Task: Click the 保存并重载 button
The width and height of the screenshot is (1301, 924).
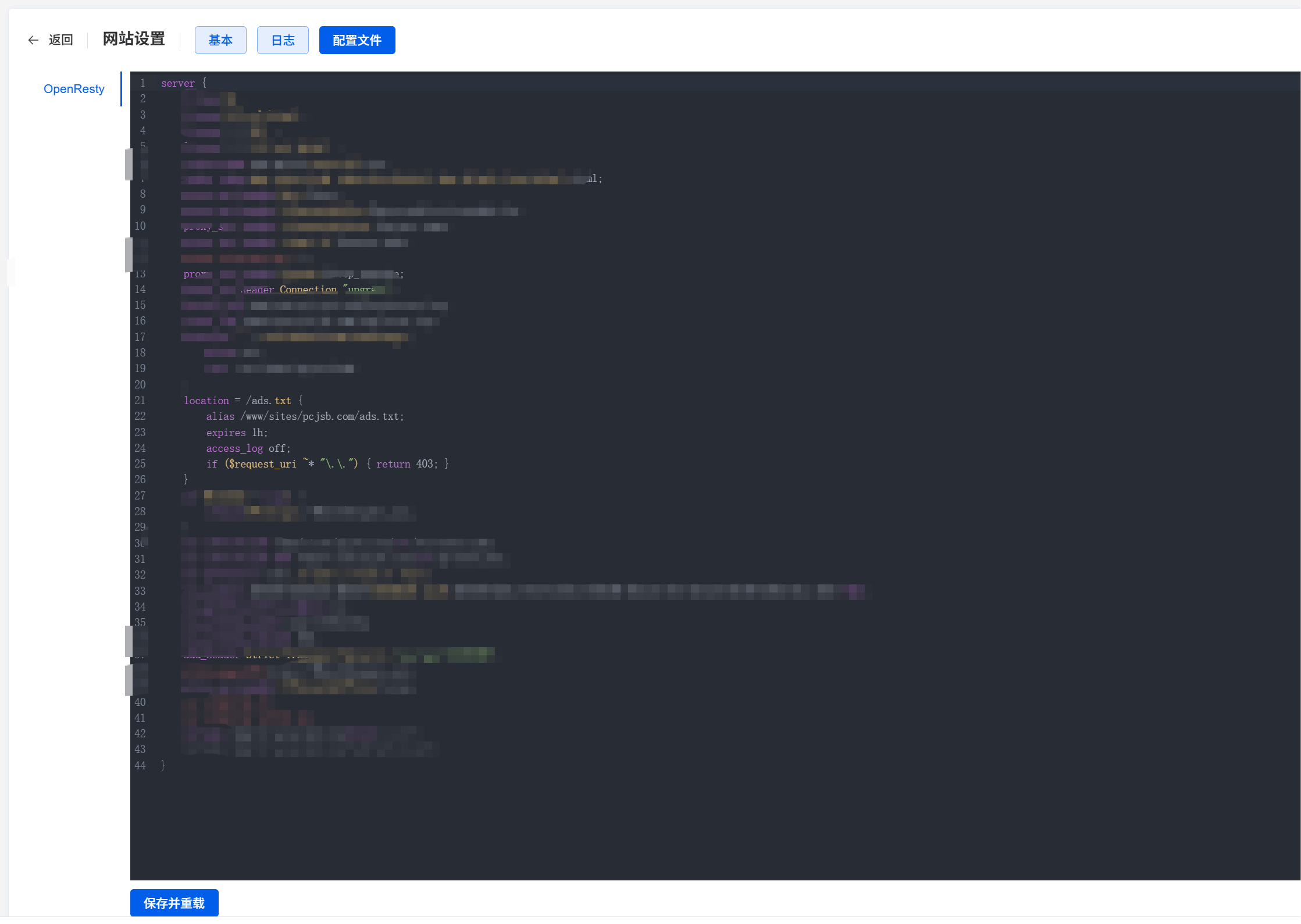Action: click(174, 903)
